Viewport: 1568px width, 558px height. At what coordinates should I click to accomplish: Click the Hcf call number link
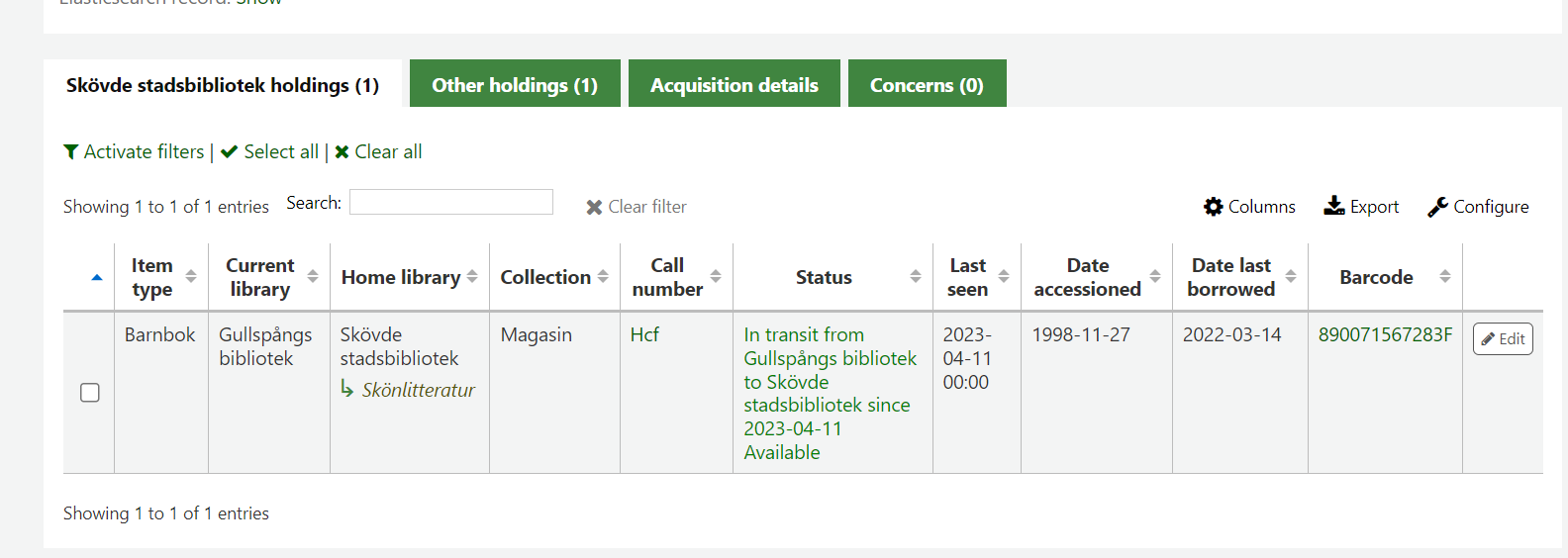point(644,334)
